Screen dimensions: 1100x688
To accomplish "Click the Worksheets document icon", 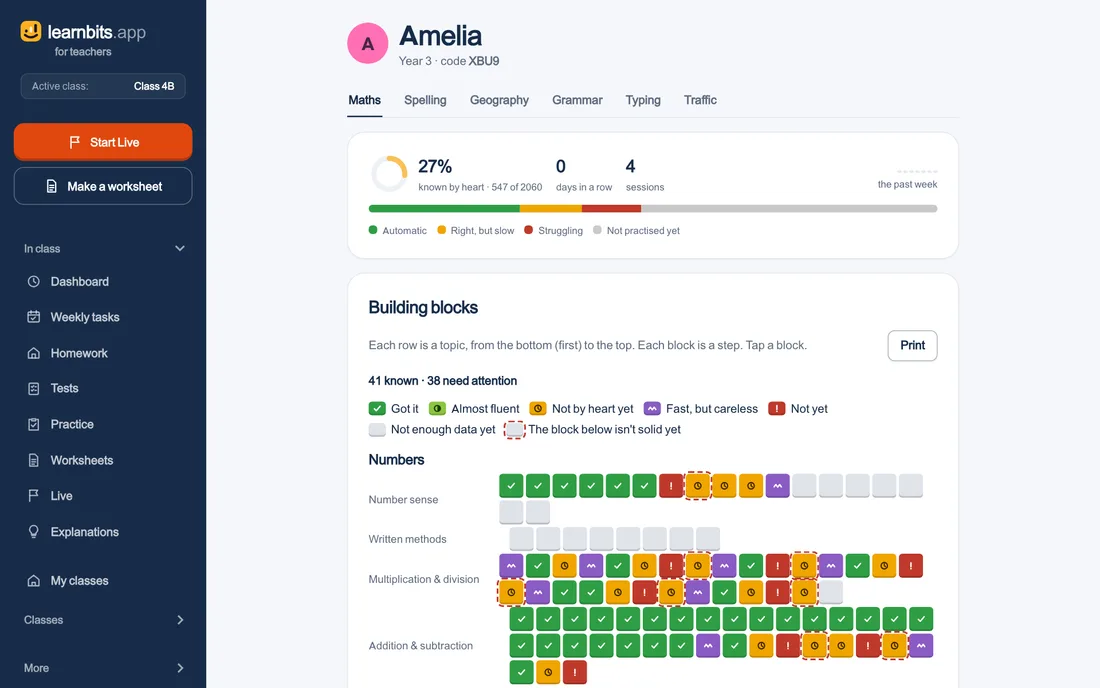I will [x=34, y=460].
